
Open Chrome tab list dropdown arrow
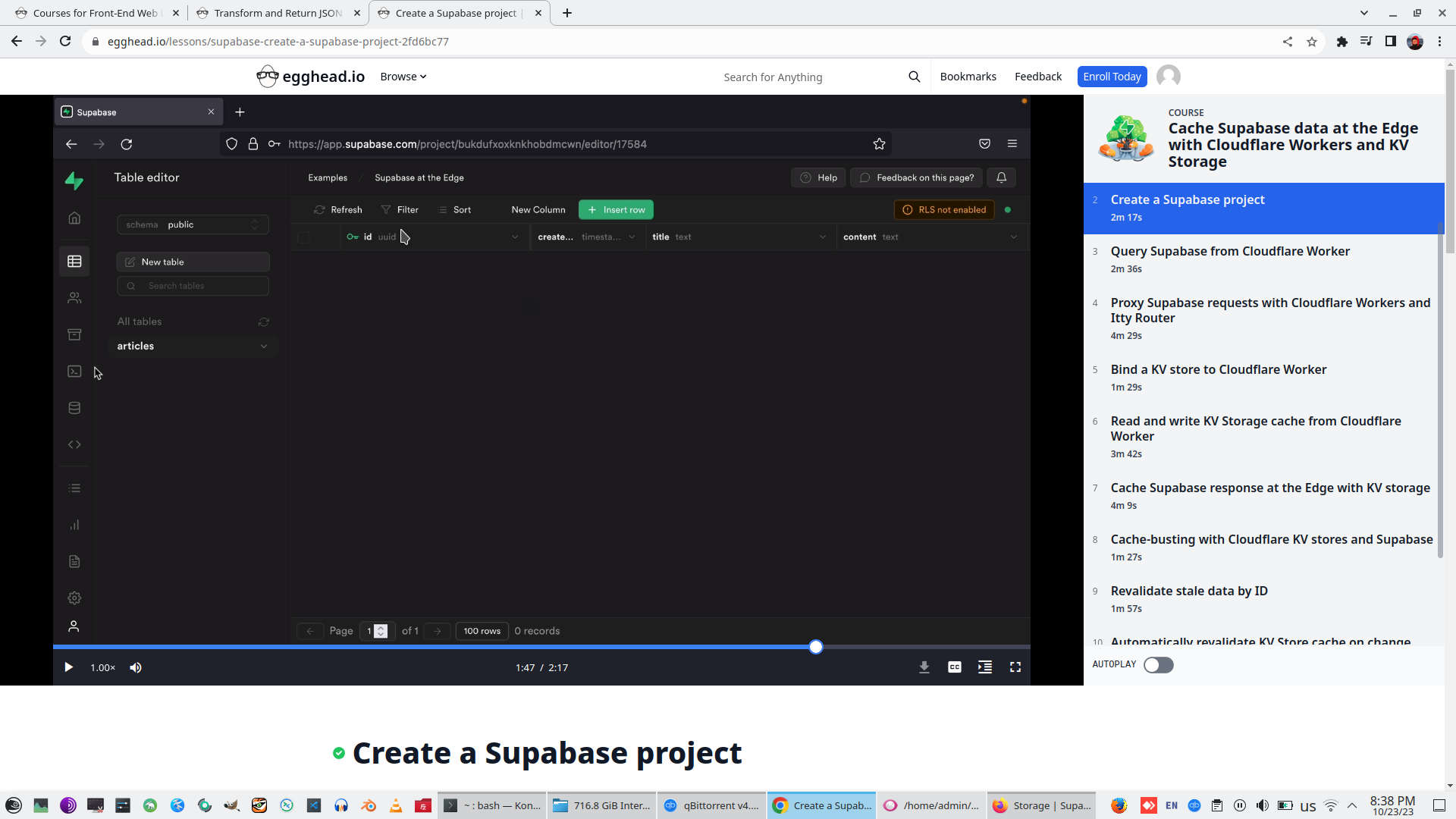tap(1364, 13)
